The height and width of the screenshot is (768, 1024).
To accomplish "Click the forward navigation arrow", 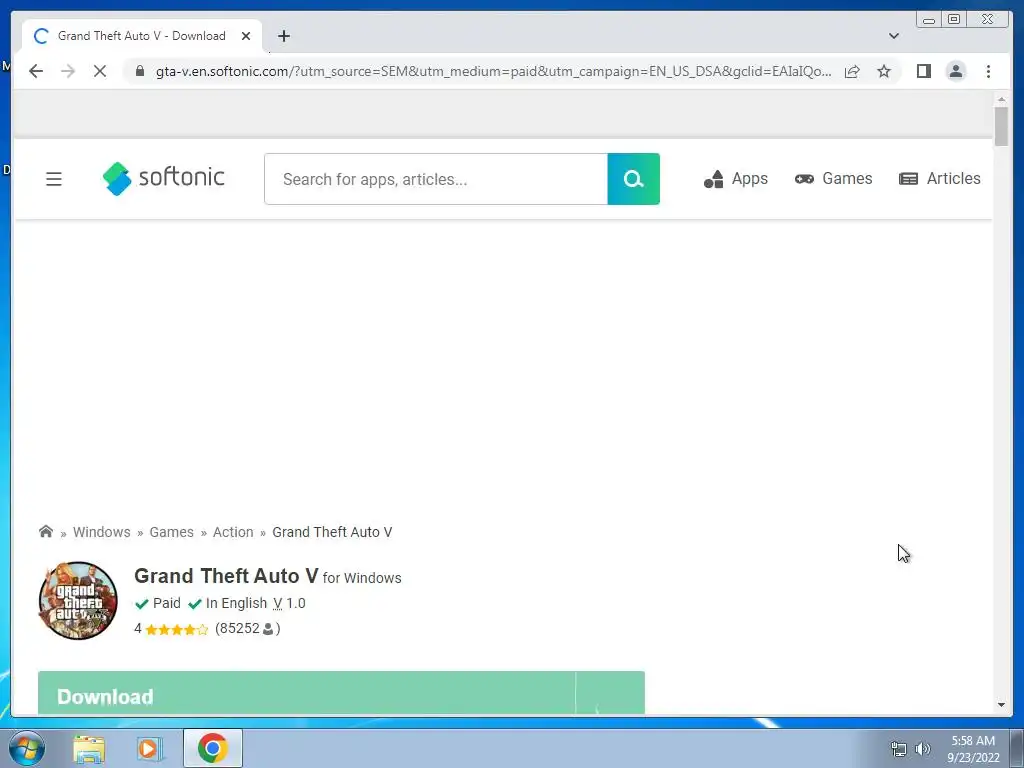I will (68, 71).
